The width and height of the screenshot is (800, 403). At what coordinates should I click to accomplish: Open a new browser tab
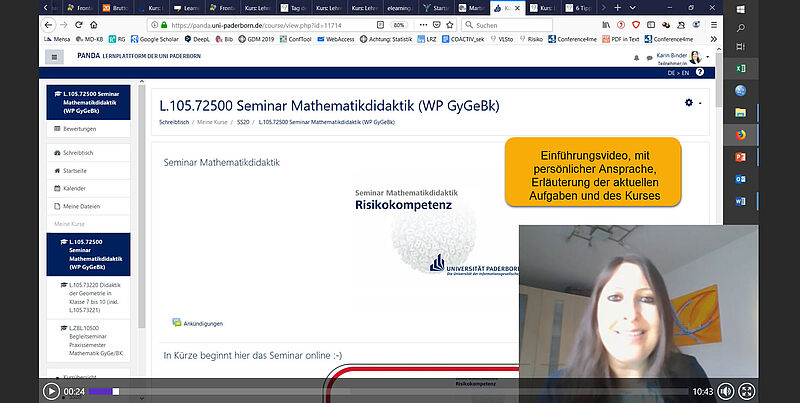618,8
